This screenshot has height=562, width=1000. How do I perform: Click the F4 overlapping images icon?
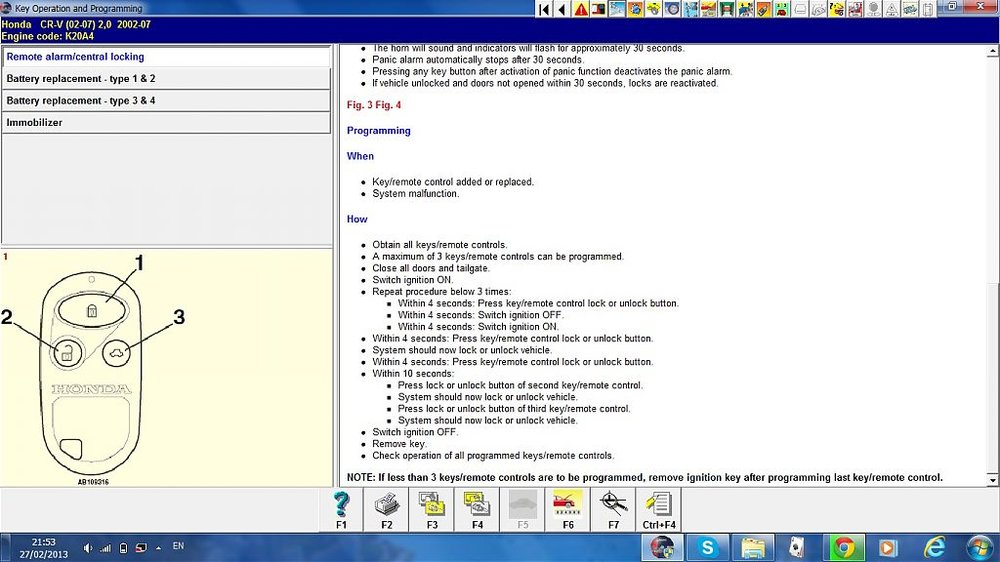[x=477, y=509]
